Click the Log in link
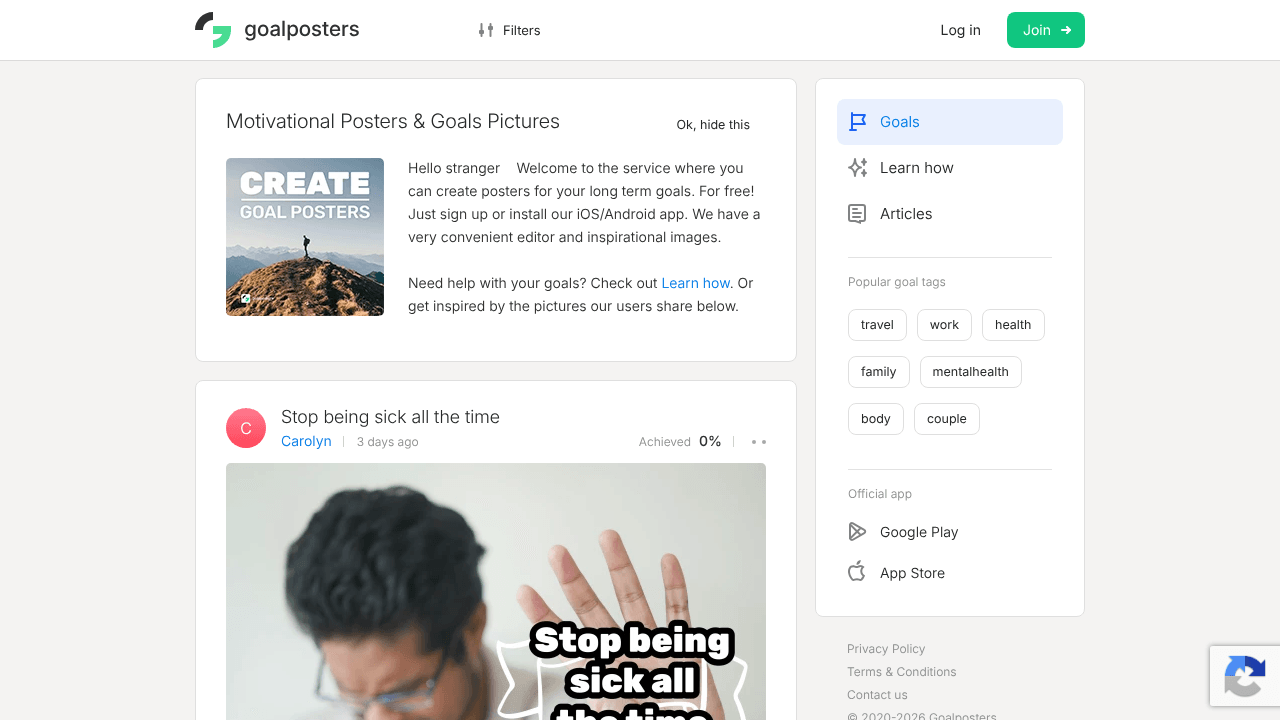Image resolution: width=1280 pixels, height=720 pixels. click(x=960, y=30)
